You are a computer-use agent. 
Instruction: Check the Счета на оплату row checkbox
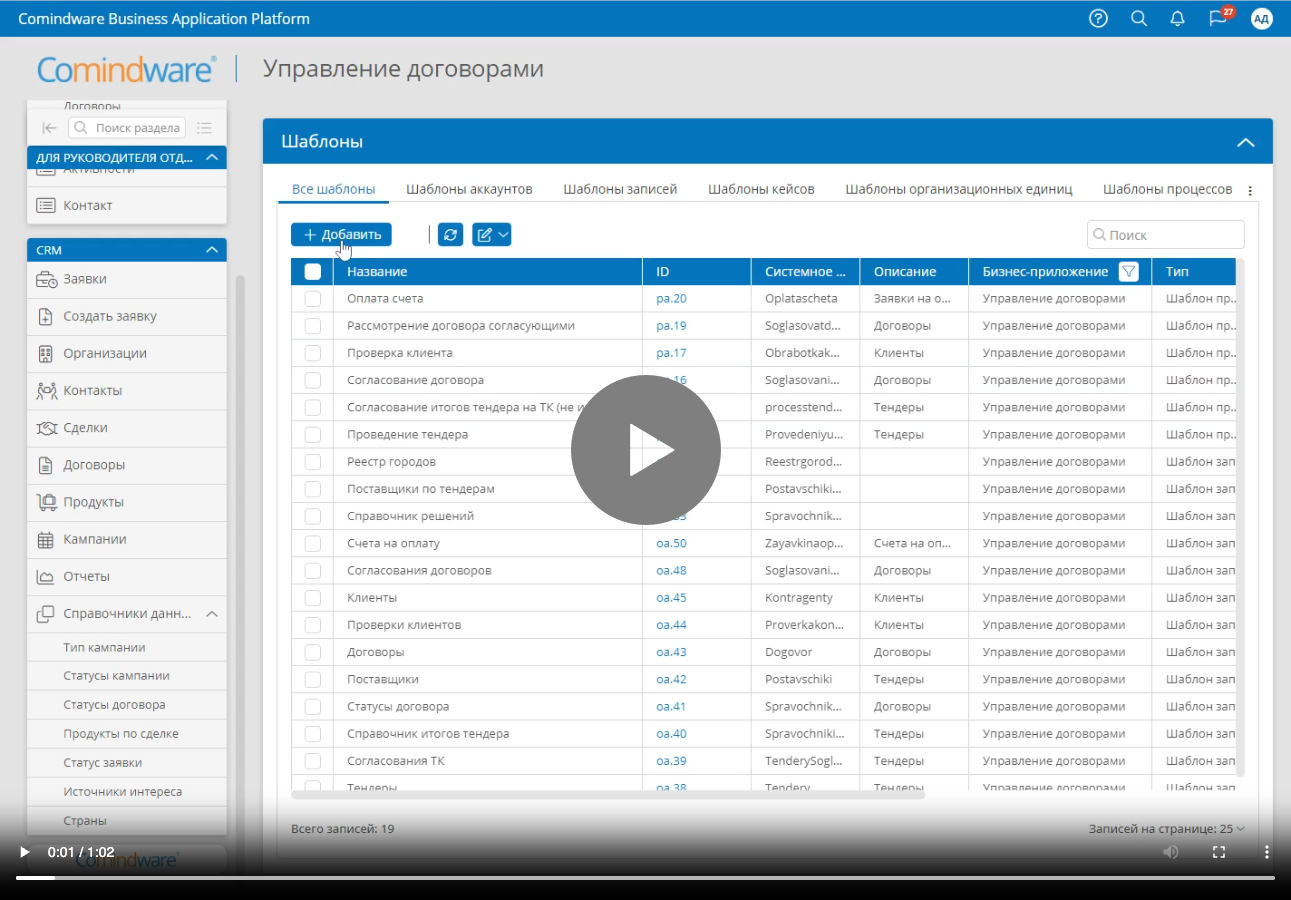pos(313,543)
